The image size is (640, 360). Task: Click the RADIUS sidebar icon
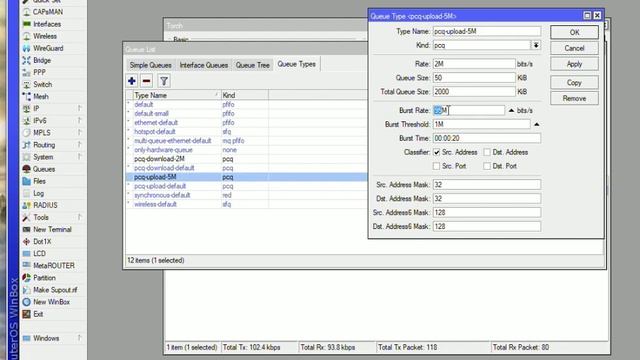coord(27,205)
